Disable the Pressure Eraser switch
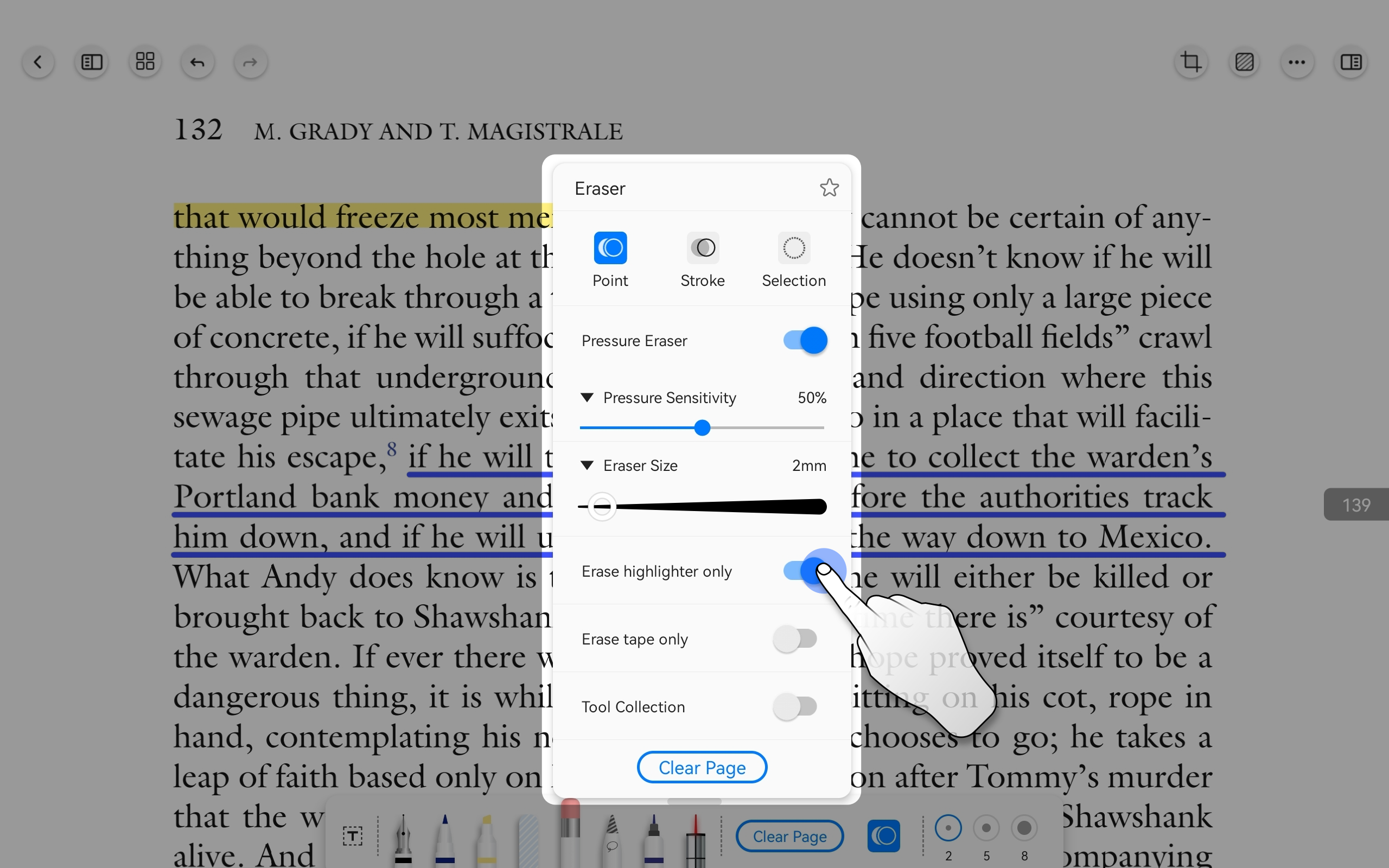1389x868 pixels. [x=805, y=341]
